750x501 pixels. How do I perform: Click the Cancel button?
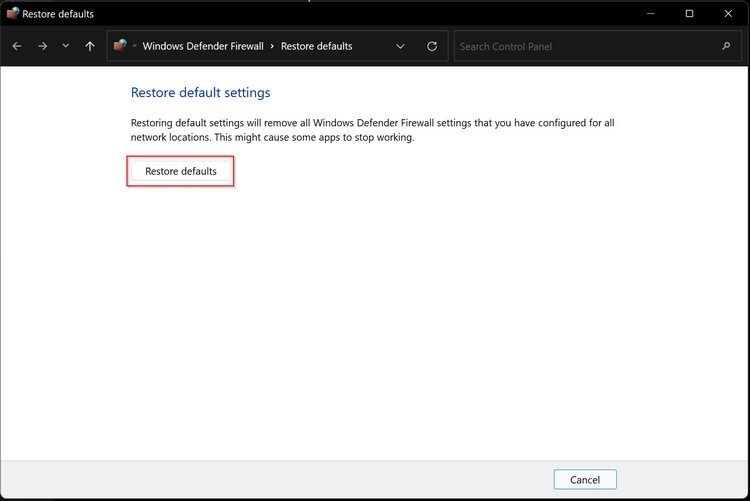(x=585, y=479)
